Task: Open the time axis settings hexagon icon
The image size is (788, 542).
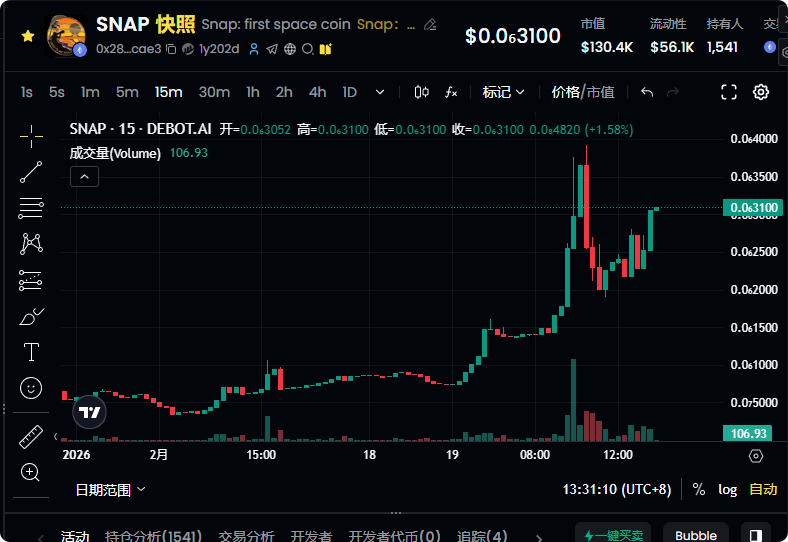Action: [x=756, y=456]
